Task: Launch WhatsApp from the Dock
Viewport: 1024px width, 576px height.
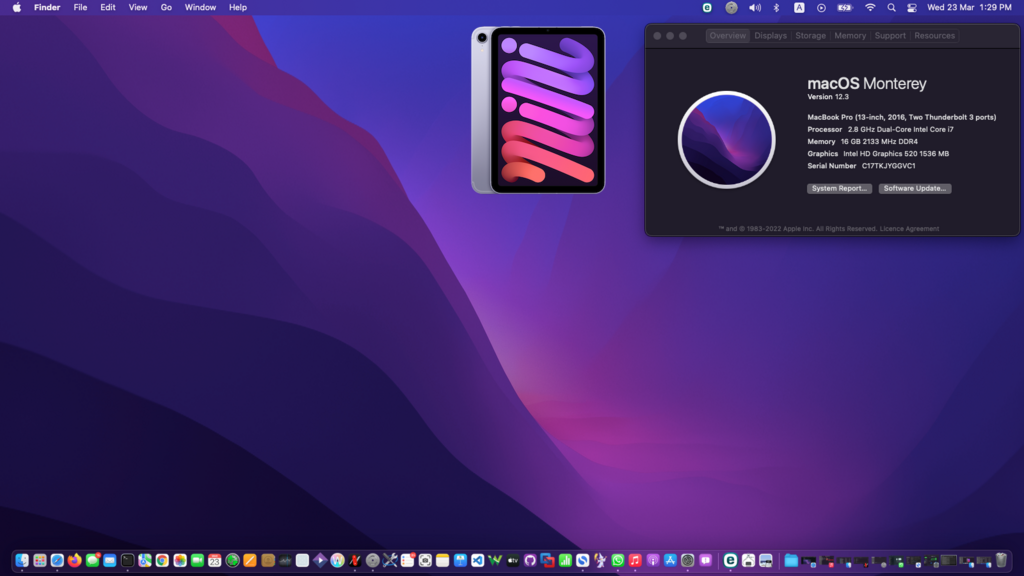Action: point(618,560)
